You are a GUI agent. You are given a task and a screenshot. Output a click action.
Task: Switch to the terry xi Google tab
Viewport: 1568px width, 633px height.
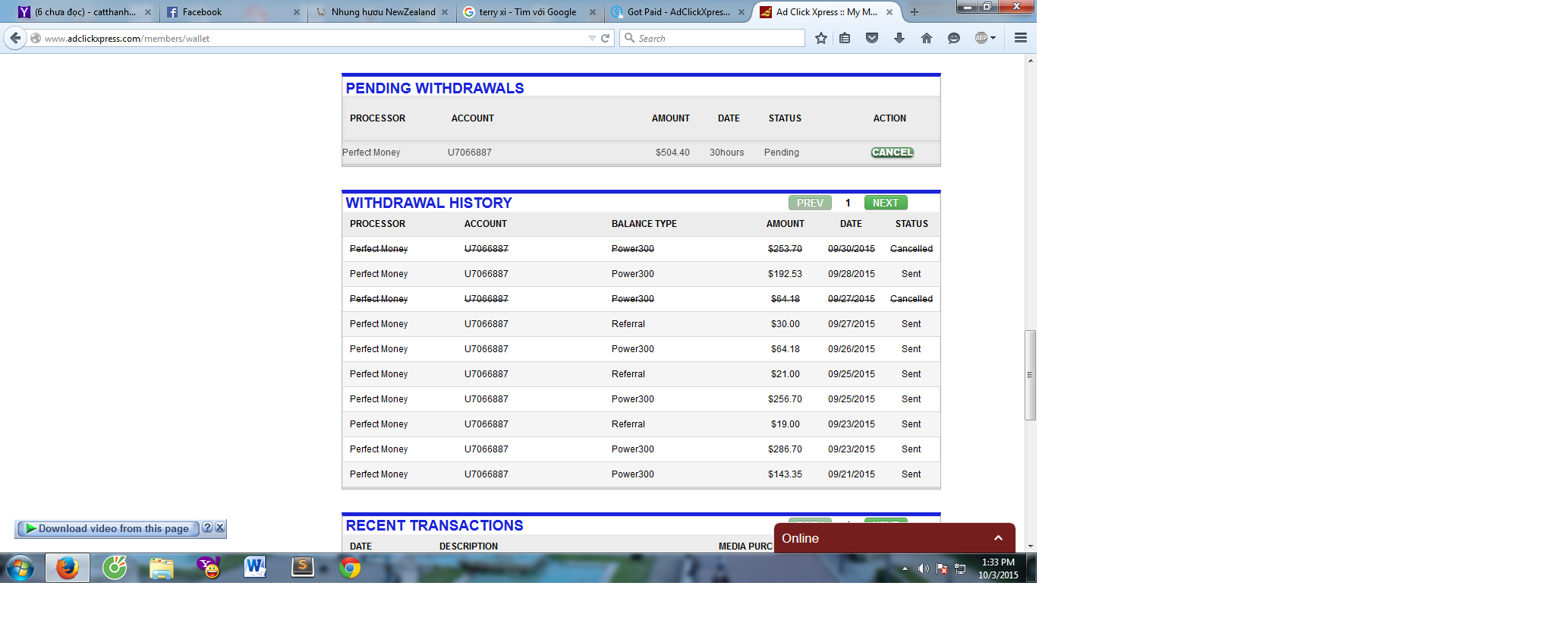click(x=531, y=12)
